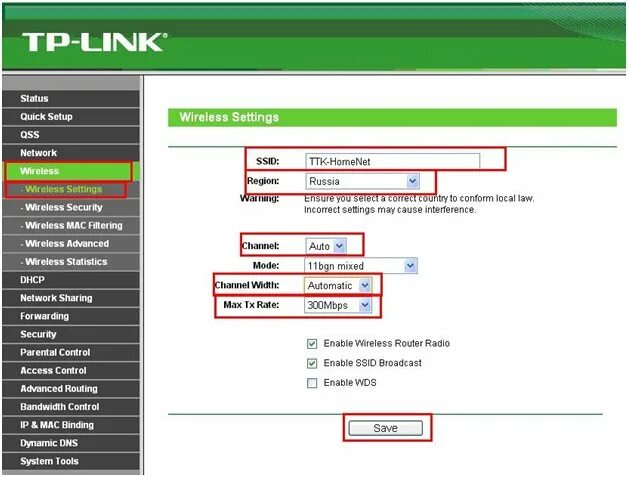Open the Security menu
The image size is (628, 477).
71,334
